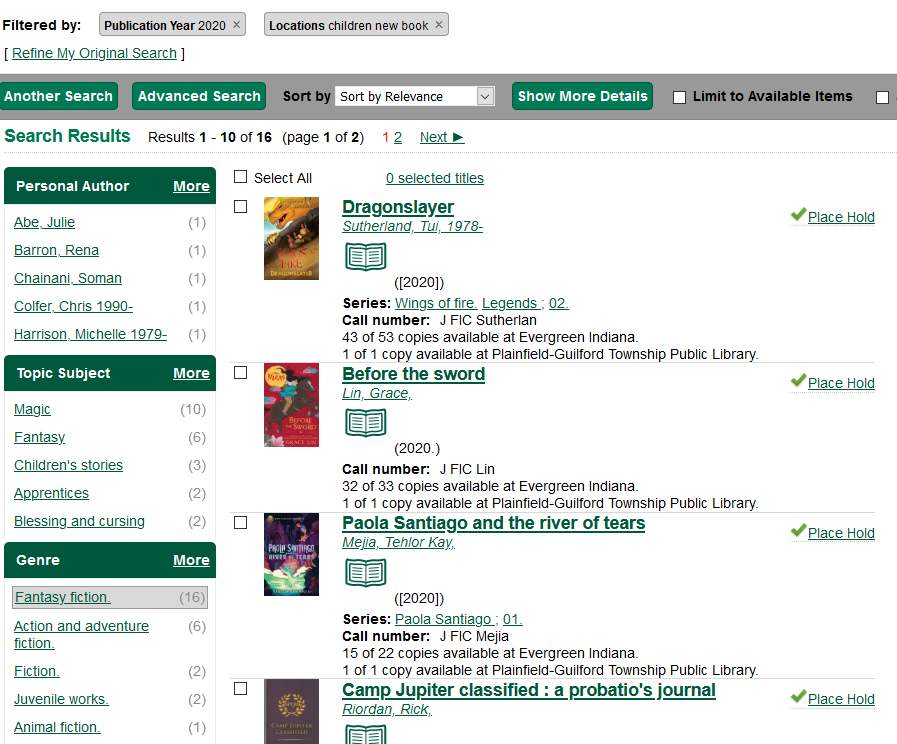The width and height of the screenshot is (897, 744).
Task: Click the Advanced Search button
Action: (x=199, y=96)
